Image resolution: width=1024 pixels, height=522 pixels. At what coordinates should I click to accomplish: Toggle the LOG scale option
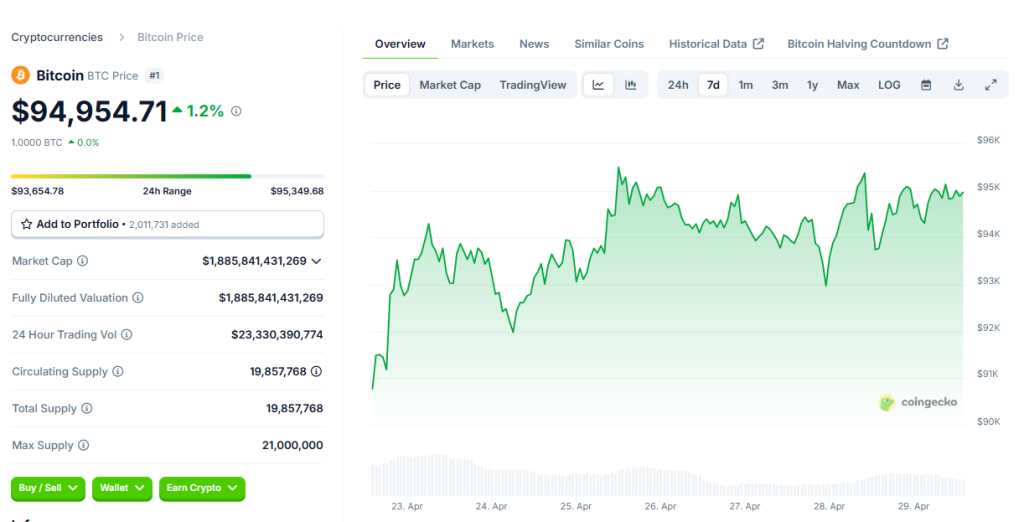[889, 85]
